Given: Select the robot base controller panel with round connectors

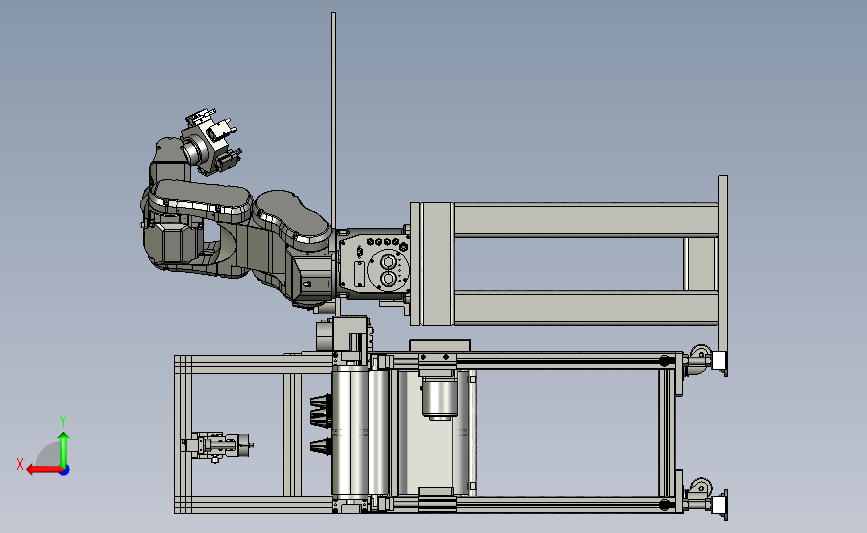Looking at the screenshot, I should [374, 263].
